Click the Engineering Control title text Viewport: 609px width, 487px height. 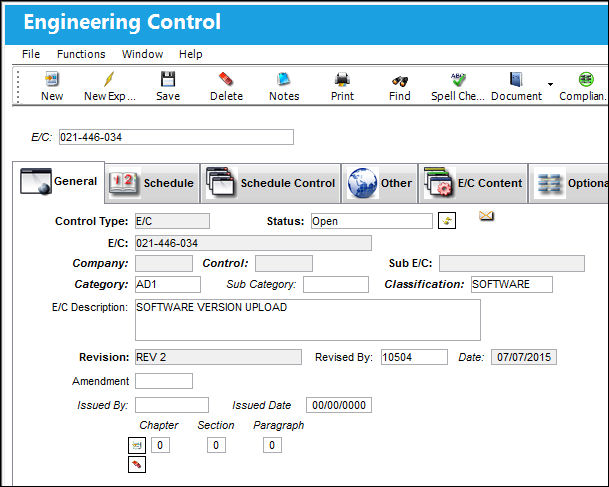[x=122, y=22]
